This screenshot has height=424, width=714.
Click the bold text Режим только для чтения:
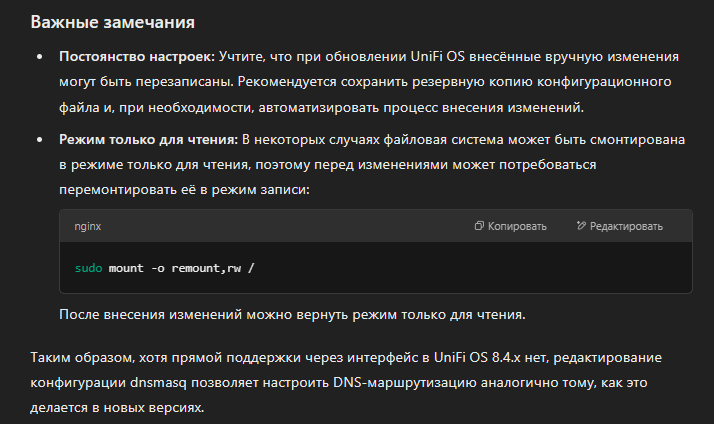coord(148,139)
